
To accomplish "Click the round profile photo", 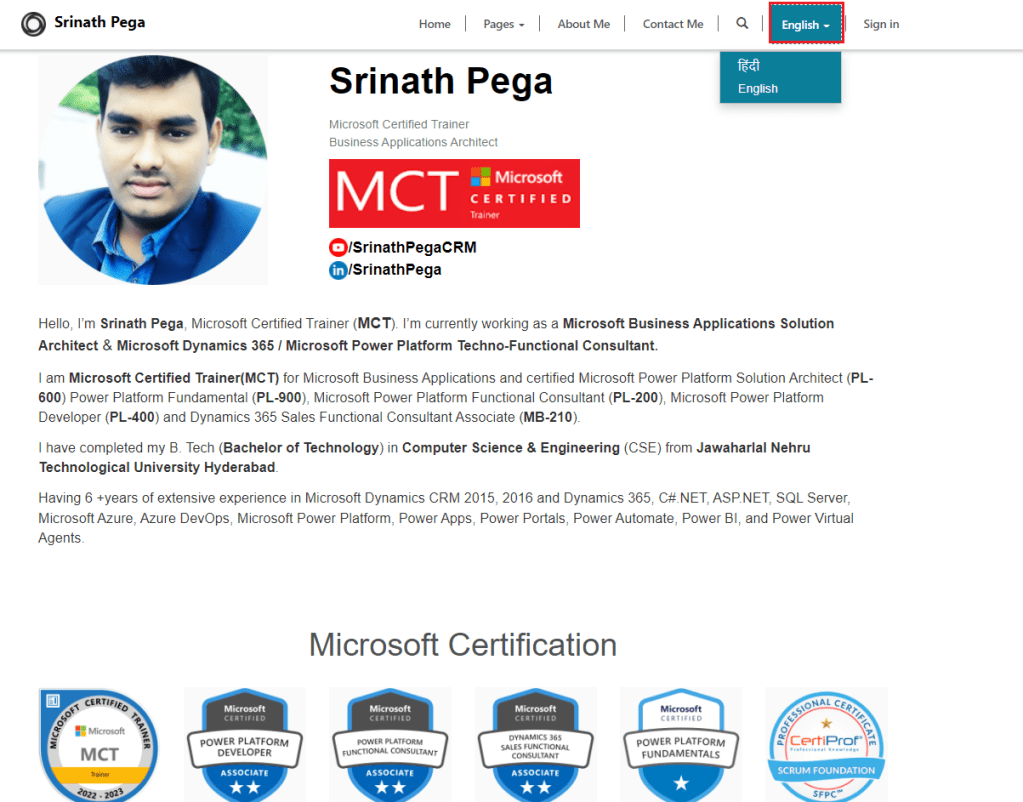I will click(x=153, y=170).
